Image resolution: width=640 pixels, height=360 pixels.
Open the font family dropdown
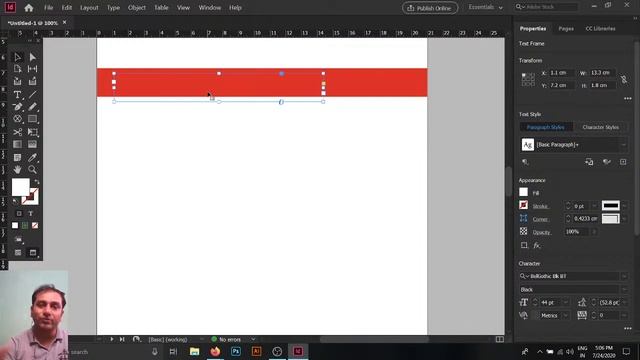[624, 276]
